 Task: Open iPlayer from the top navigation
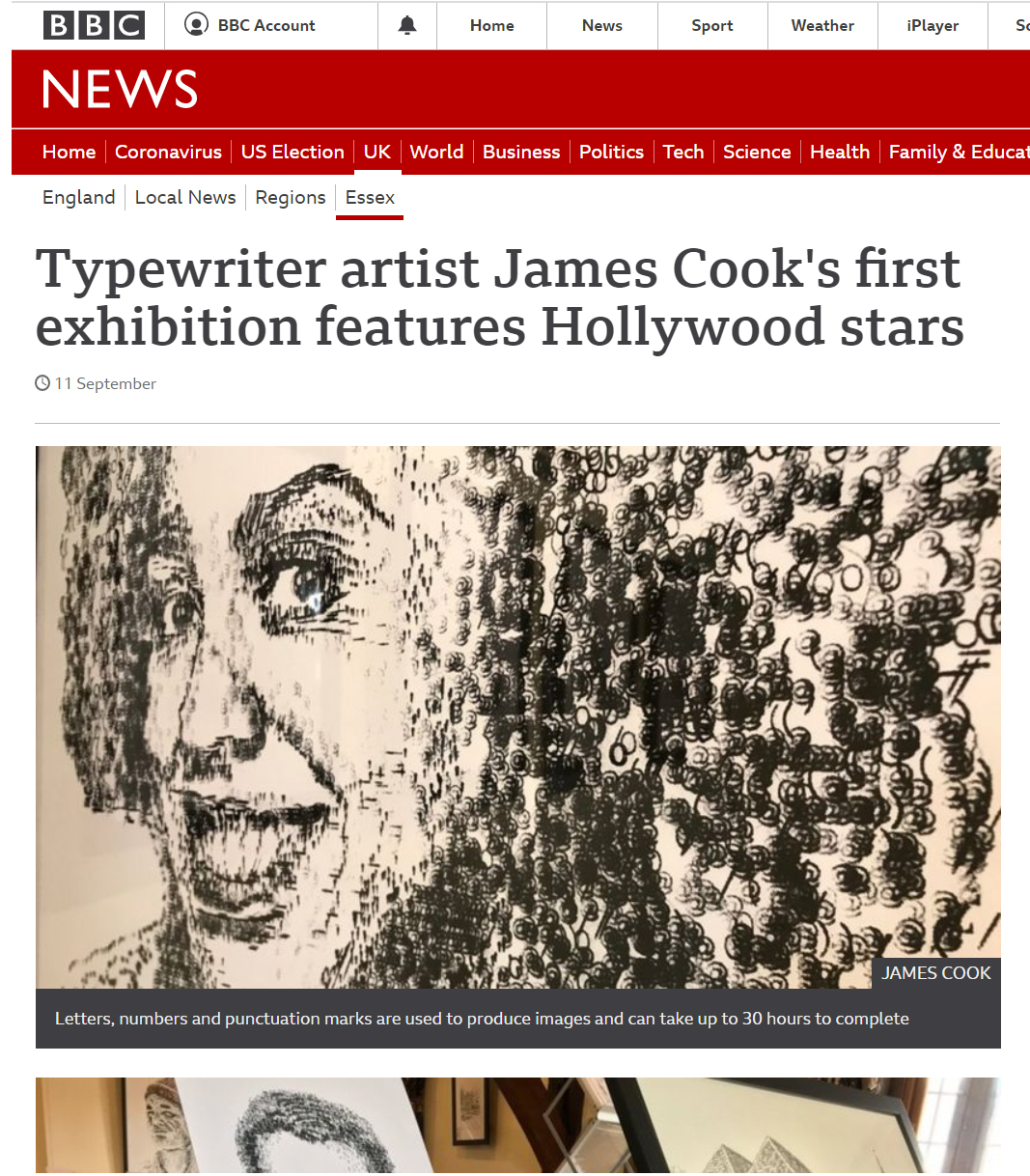[x=933, y=25]
